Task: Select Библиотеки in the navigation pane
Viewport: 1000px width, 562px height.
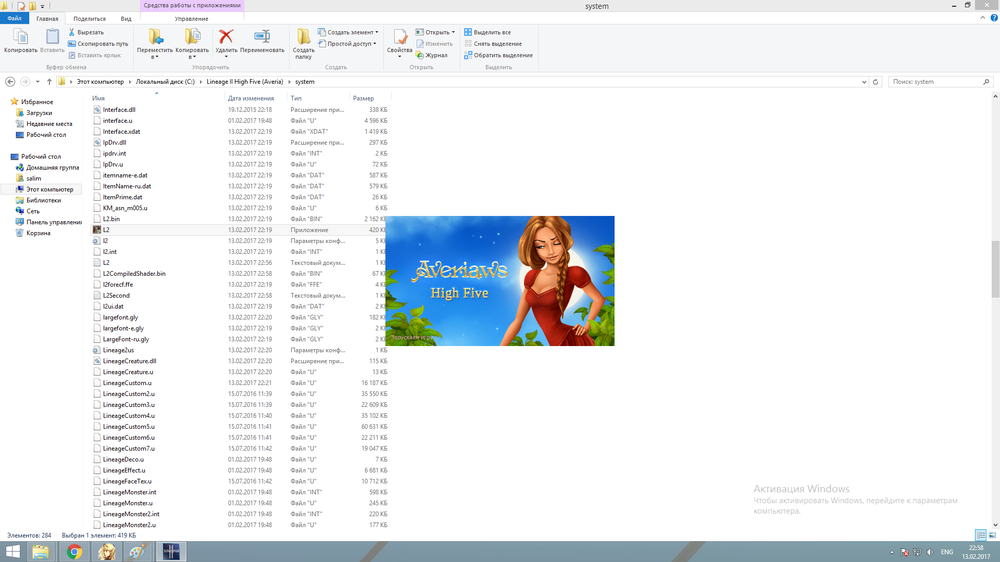Action: pos(42,200)
